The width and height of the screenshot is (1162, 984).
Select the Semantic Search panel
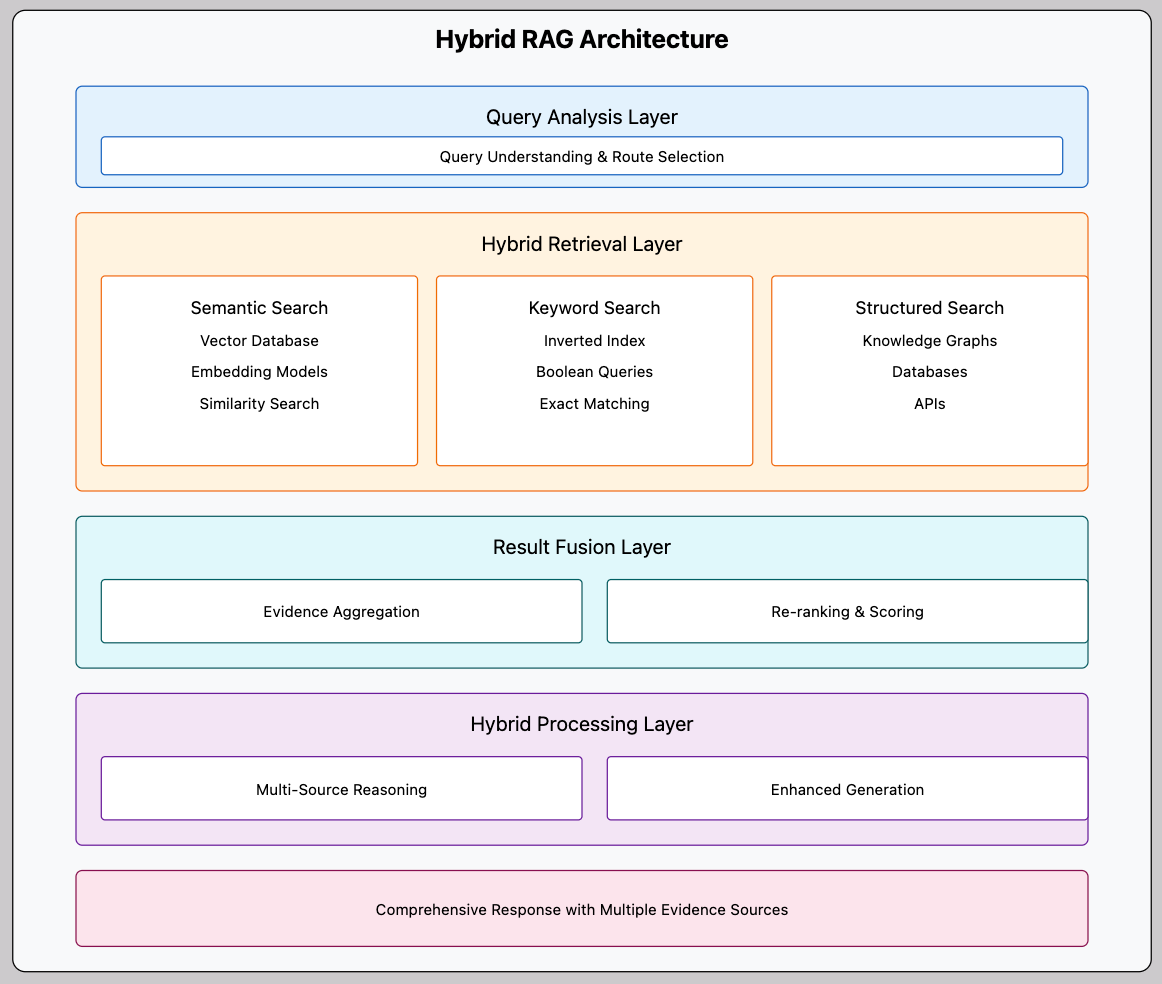click(259, 308)
